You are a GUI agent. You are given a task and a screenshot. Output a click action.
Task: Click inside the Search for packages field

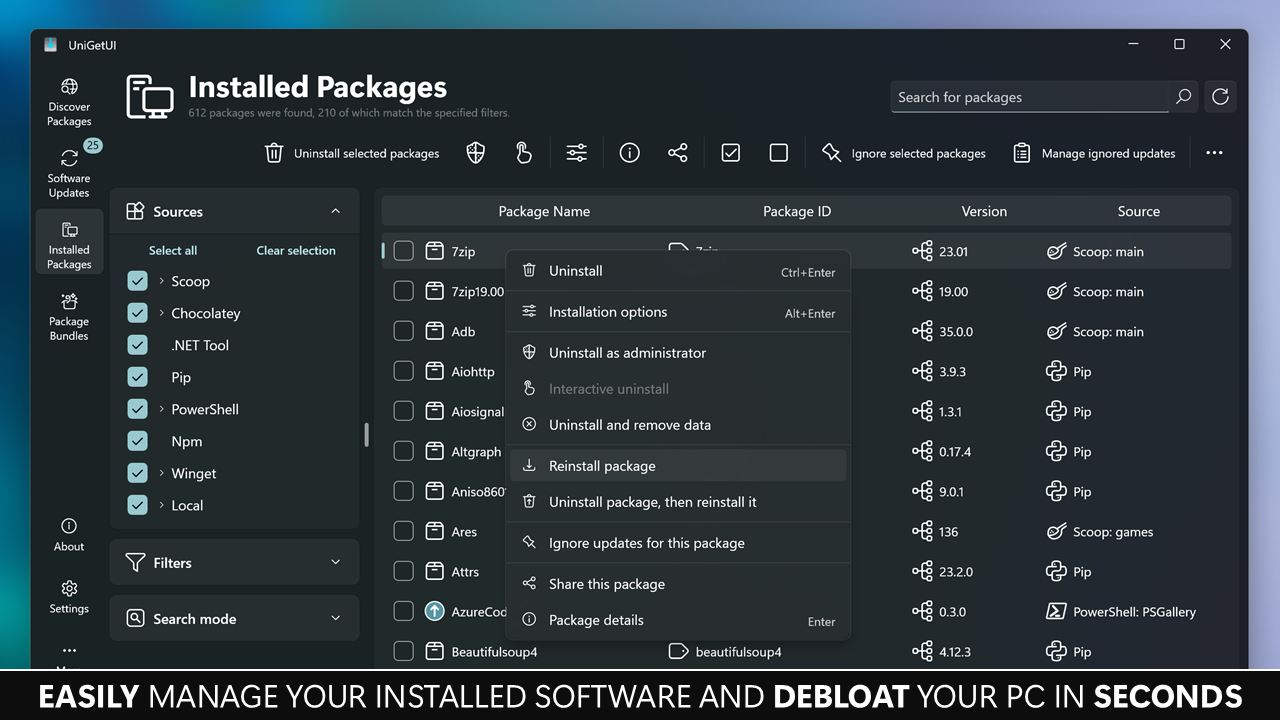pyautogui.click(x=1020, y=96)
